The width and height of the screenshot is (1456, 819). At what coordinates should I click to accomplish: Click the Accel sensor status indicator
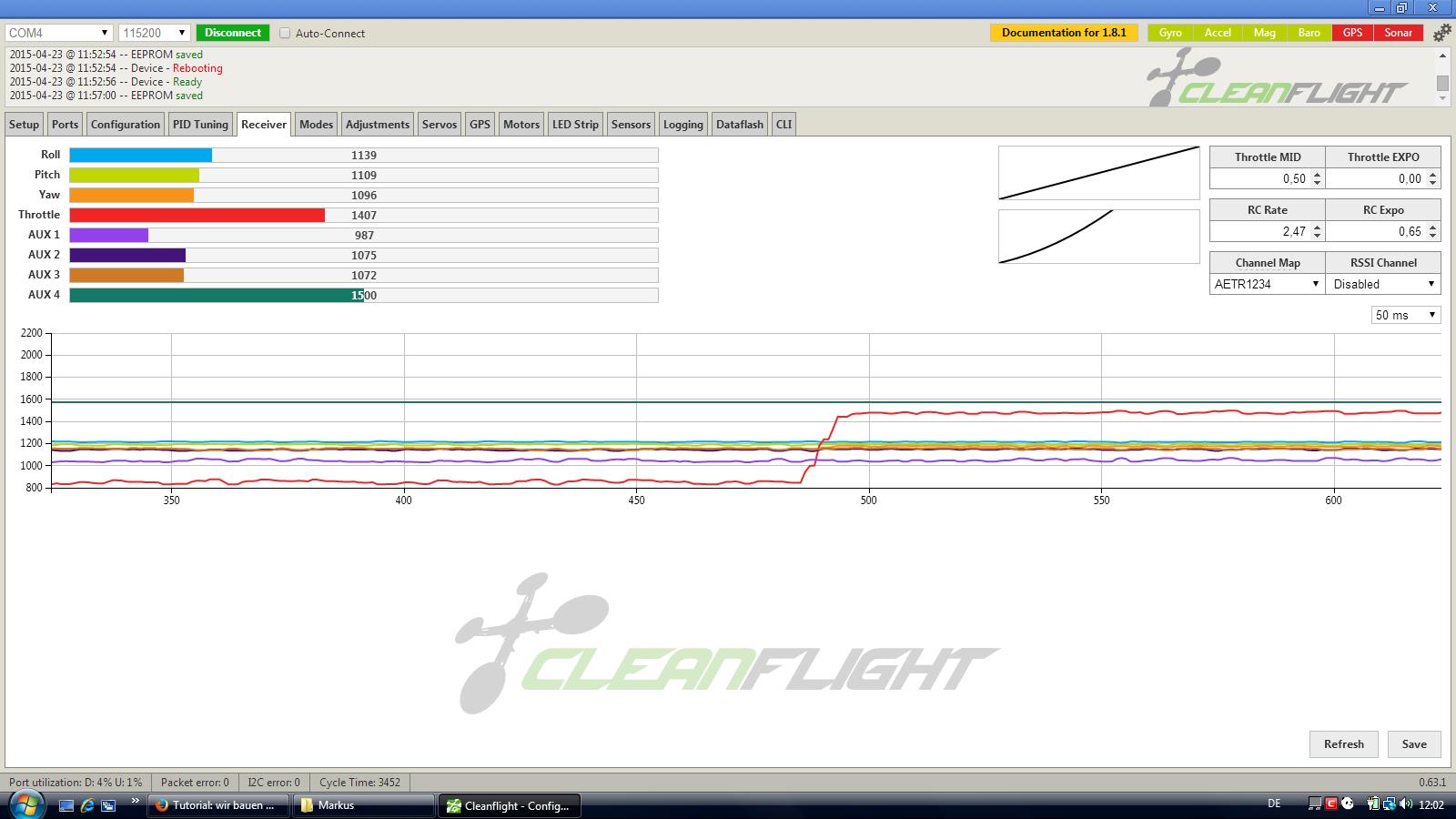(x=1218, y=33)
